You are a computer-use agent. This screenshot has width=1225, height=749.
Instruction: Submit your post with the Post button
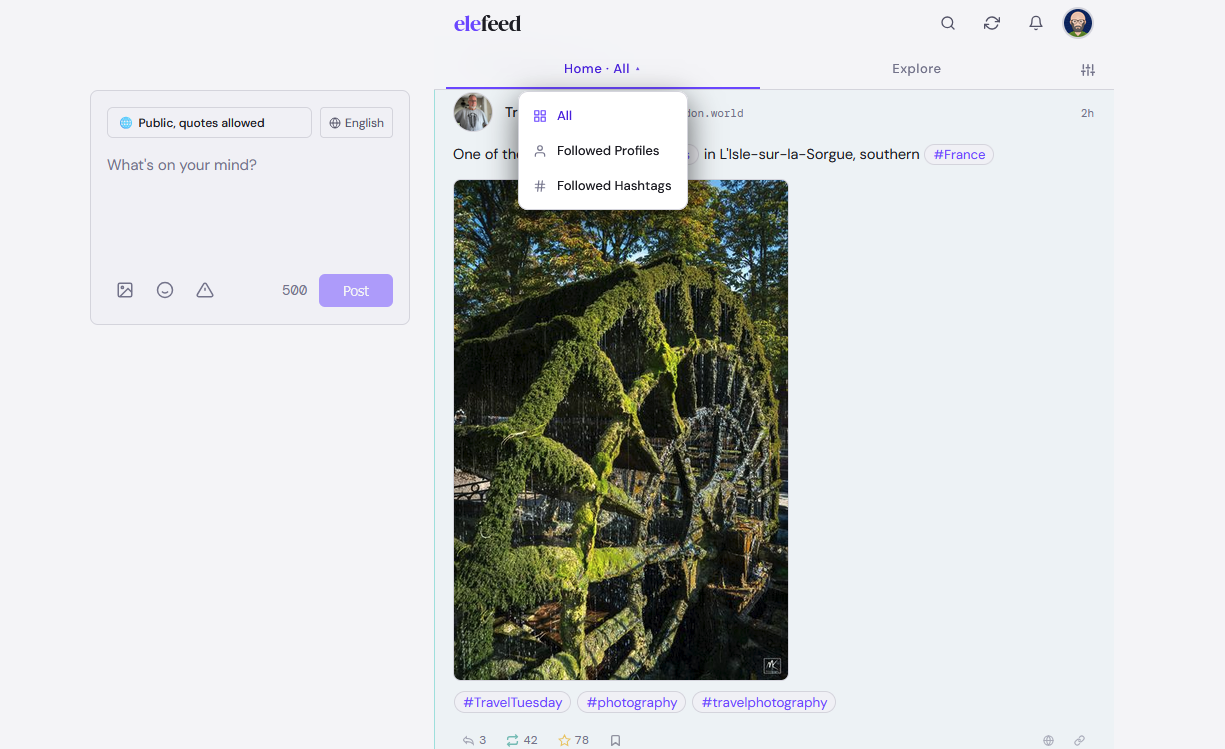355,290
